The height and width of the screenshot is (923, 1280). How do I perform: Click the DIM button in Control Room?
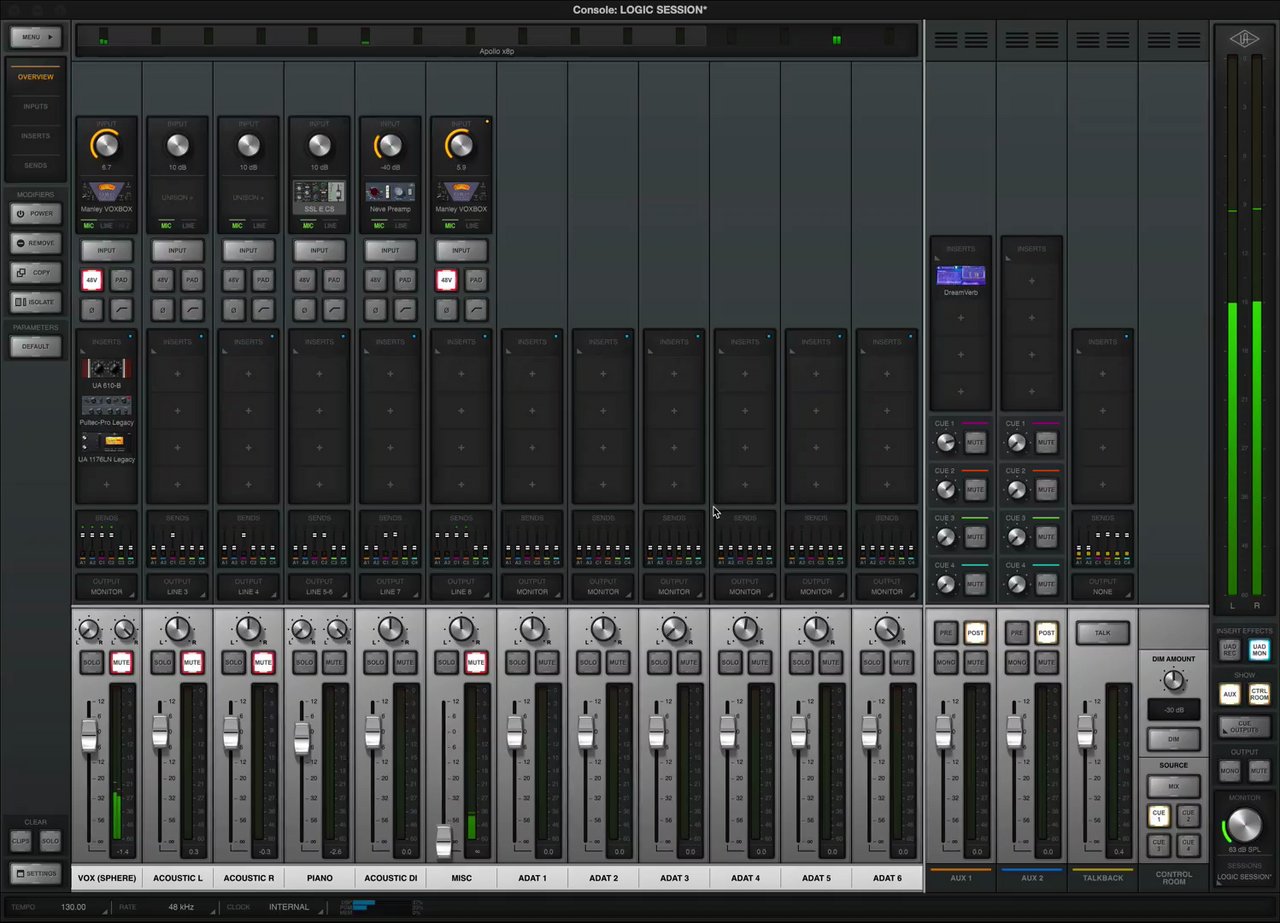click(1173, 739)
